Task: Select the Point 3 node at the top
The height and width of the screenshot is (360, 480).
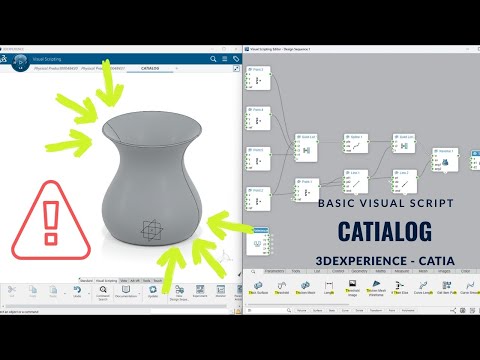Action: click(x=258, y=78)
